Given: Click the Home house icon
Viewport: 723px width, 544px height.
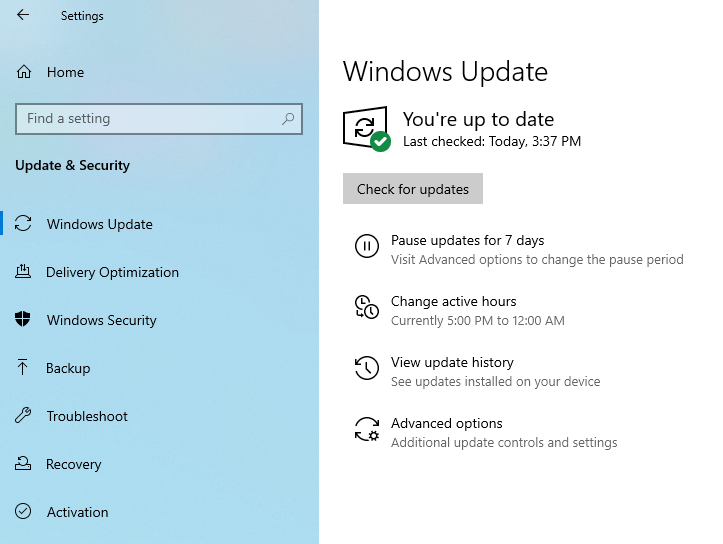Looking at the screenshot, I should [24, 72].
